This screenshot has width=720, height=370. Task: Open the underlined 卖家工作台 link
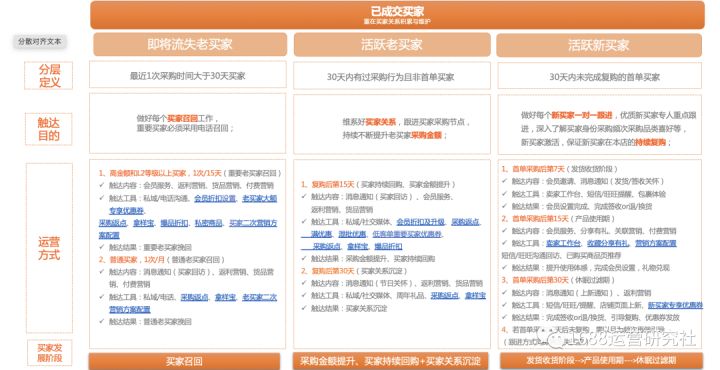pyautogui.click(x=563, y=243)
